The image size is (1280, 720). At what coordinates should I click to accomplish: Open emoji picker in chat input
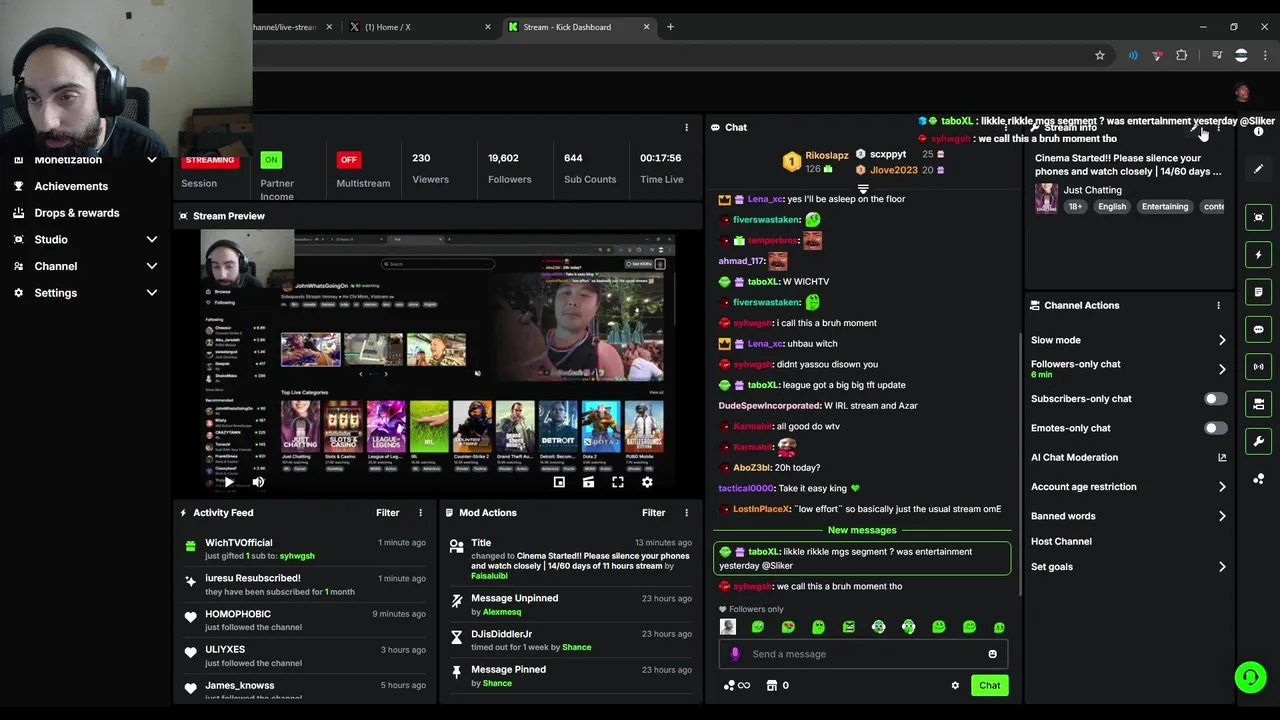click(x=992, y=654)
